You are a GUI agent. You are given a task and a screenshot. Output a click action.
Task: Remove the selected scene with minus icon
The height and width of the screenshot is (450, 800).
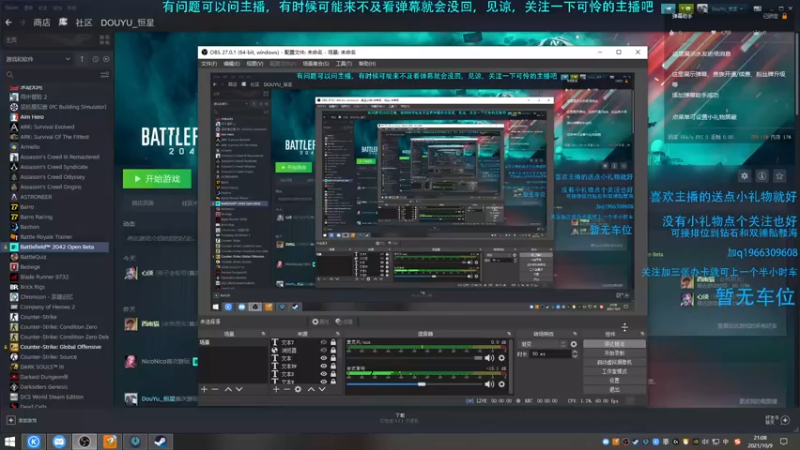point(215,389)
